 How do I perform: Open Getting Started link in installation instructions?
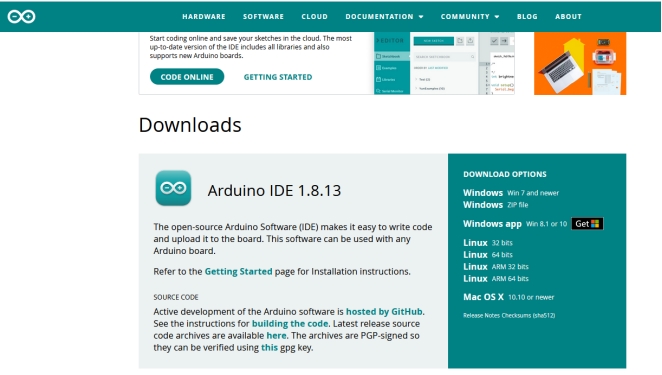coord(239,272)
